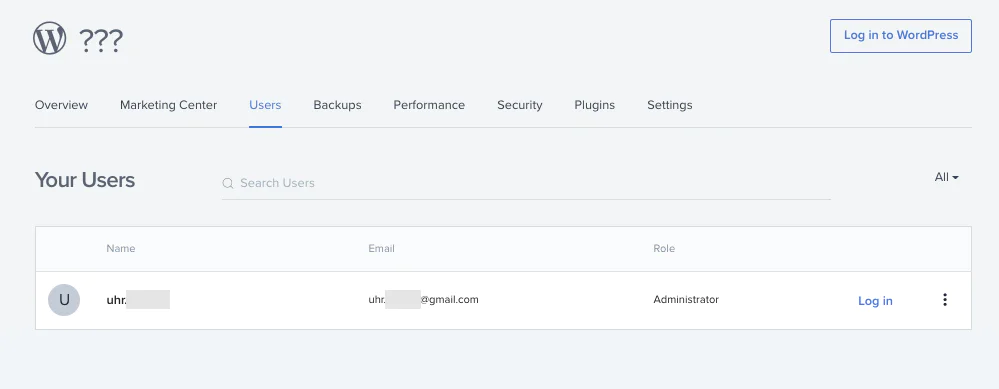The image size is (999, 389).
Task: Switch to the Overview tab
Action: 61,105
